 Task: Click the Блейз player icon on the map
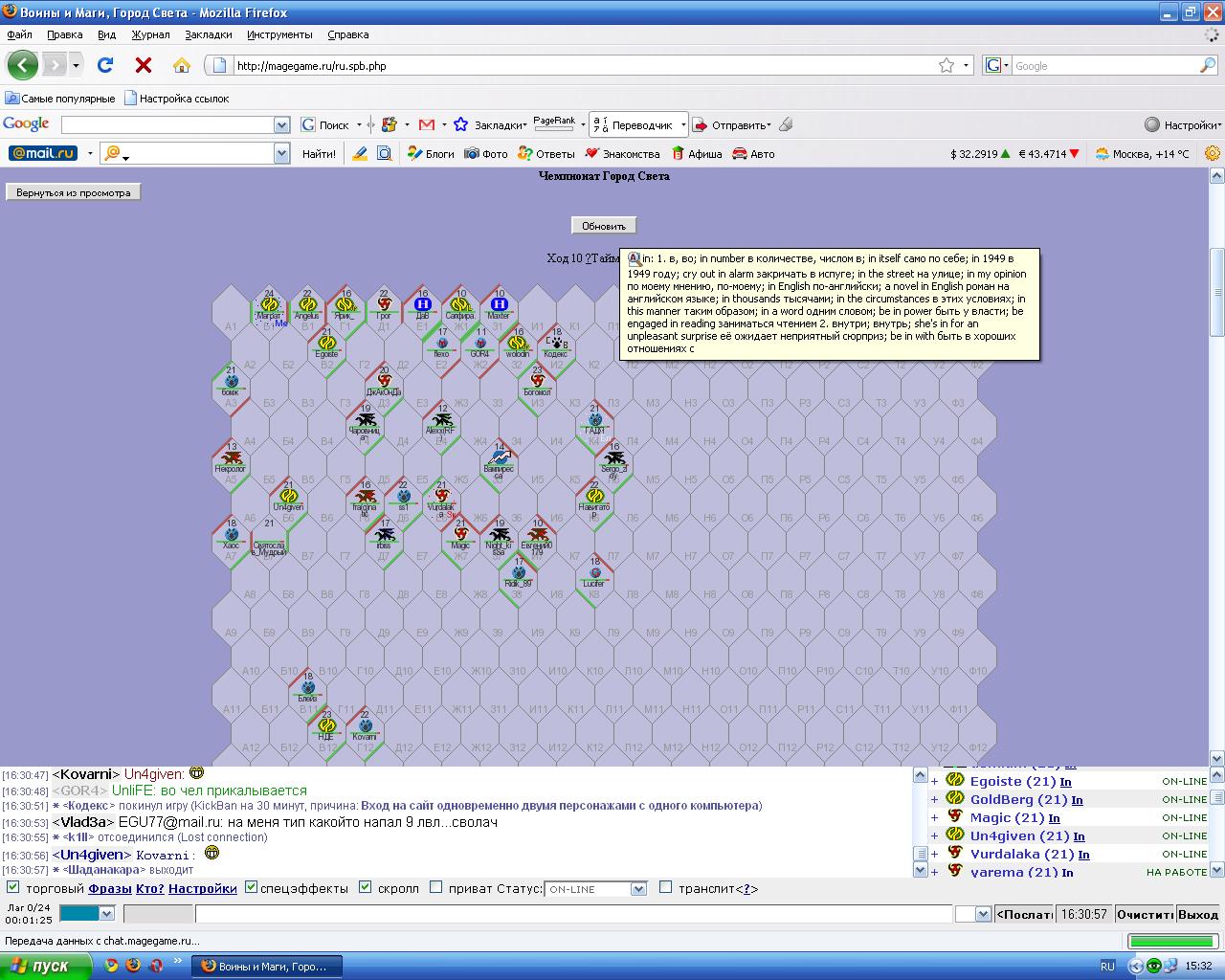click(x=308, y=687)
